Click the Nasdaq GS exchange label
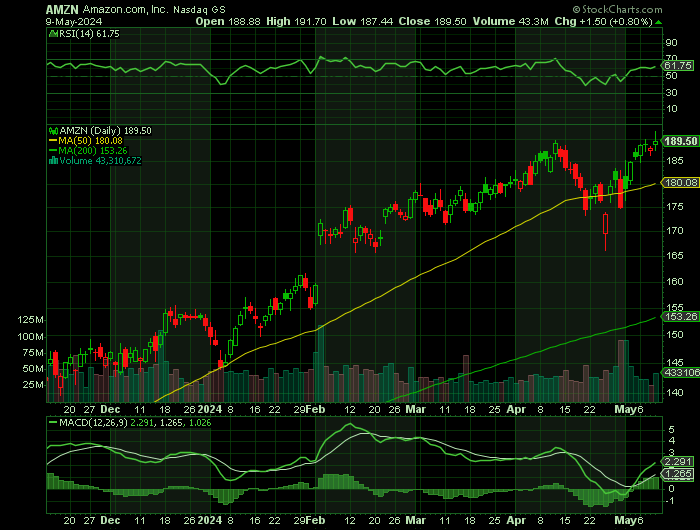Viewport: 700px width, 530px height. point(199,9)
